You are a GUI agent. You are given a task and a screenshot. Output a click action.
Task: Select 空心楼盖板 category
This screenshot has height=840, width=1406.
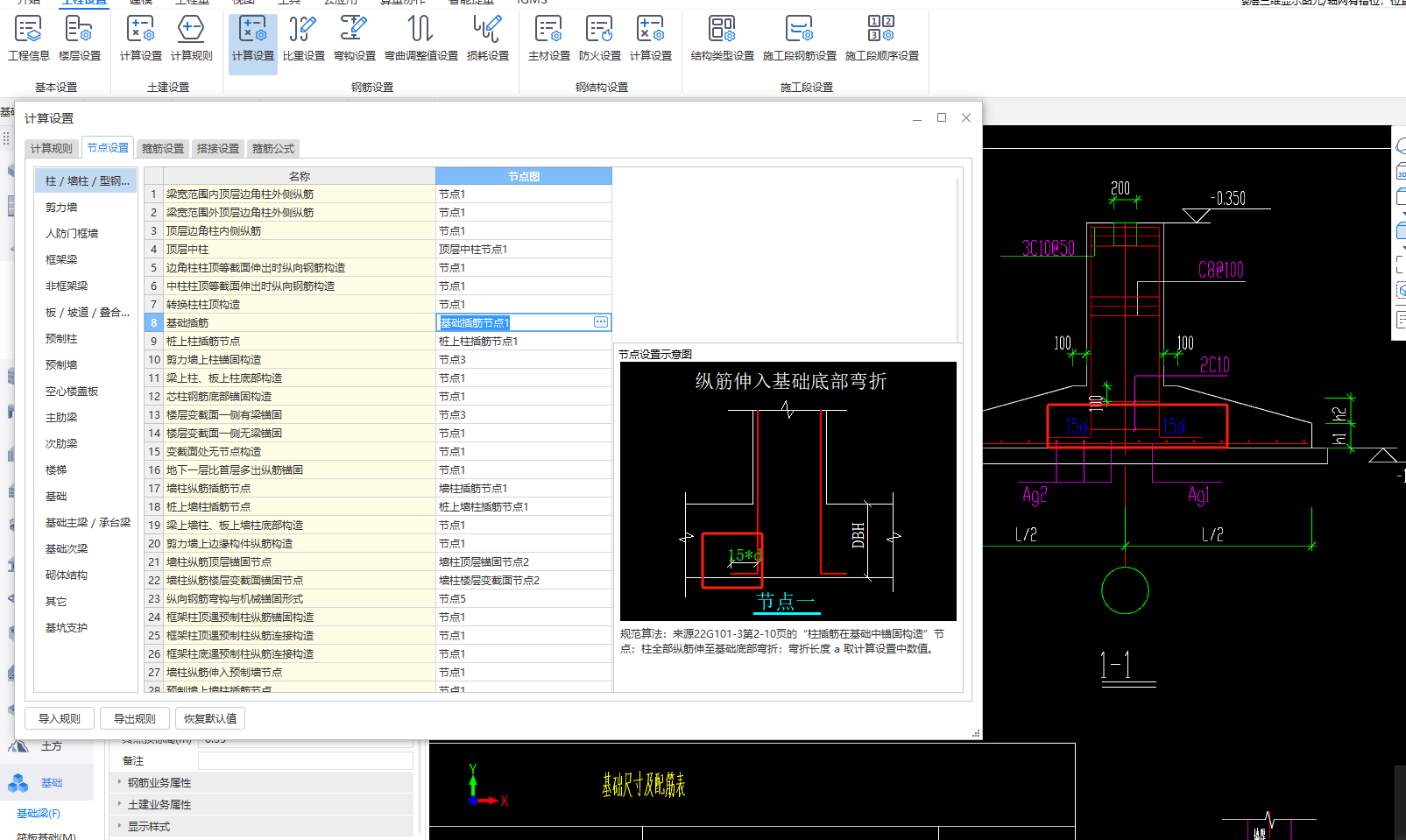point(86,391)
